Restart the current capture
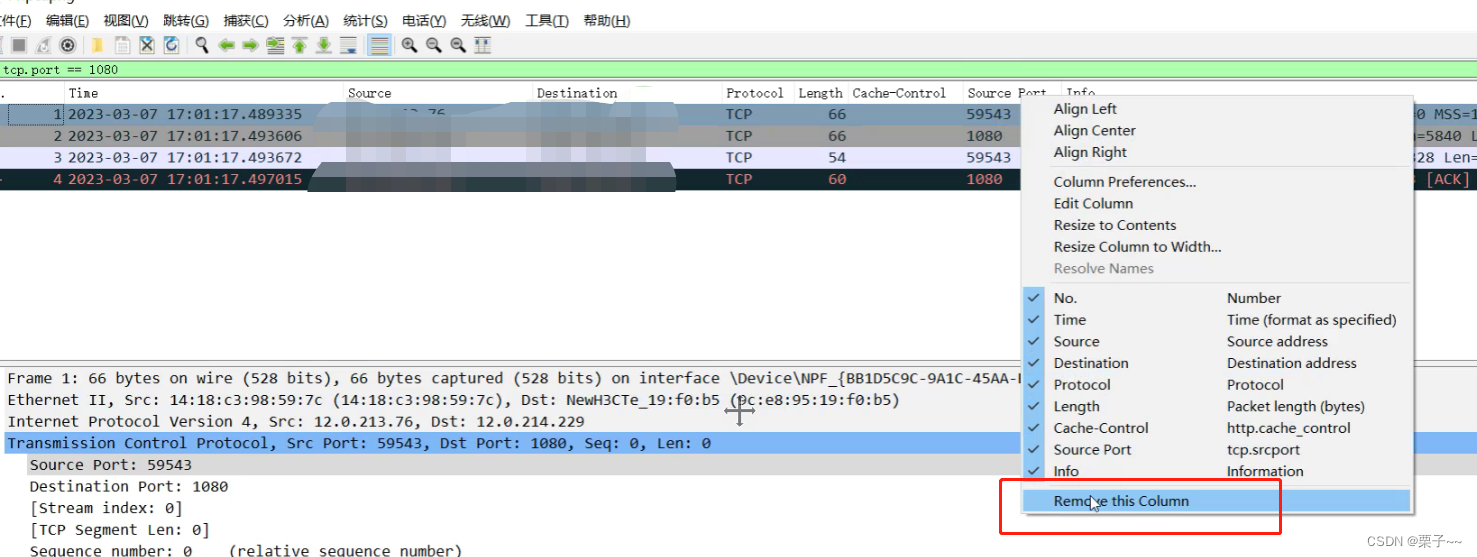The width and height of the screenshot is (1477, 557). (43, 45)
